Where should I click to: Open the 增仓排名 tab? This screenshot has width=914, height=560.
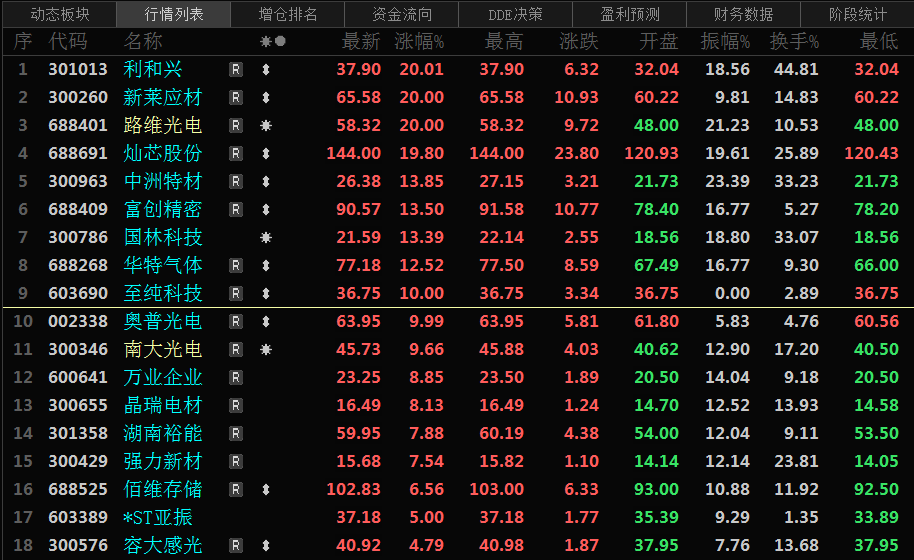(x=288, y=14)
